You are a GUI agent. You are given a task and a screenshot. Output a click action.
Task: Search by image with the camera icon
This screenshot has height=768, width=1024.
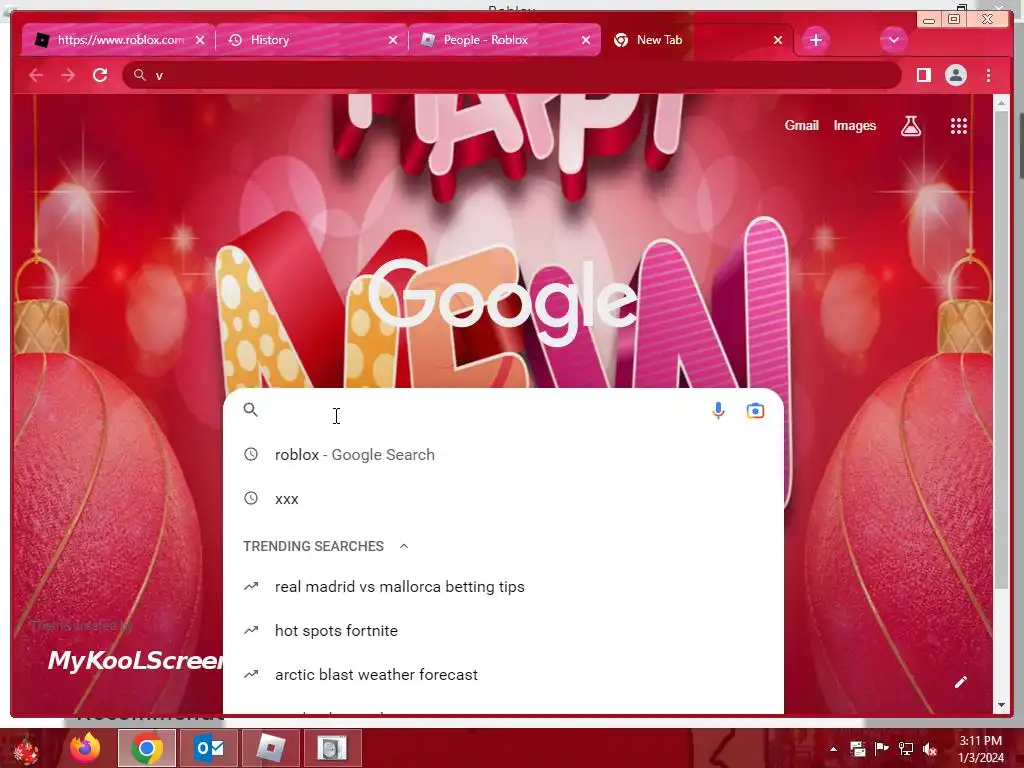755,411
